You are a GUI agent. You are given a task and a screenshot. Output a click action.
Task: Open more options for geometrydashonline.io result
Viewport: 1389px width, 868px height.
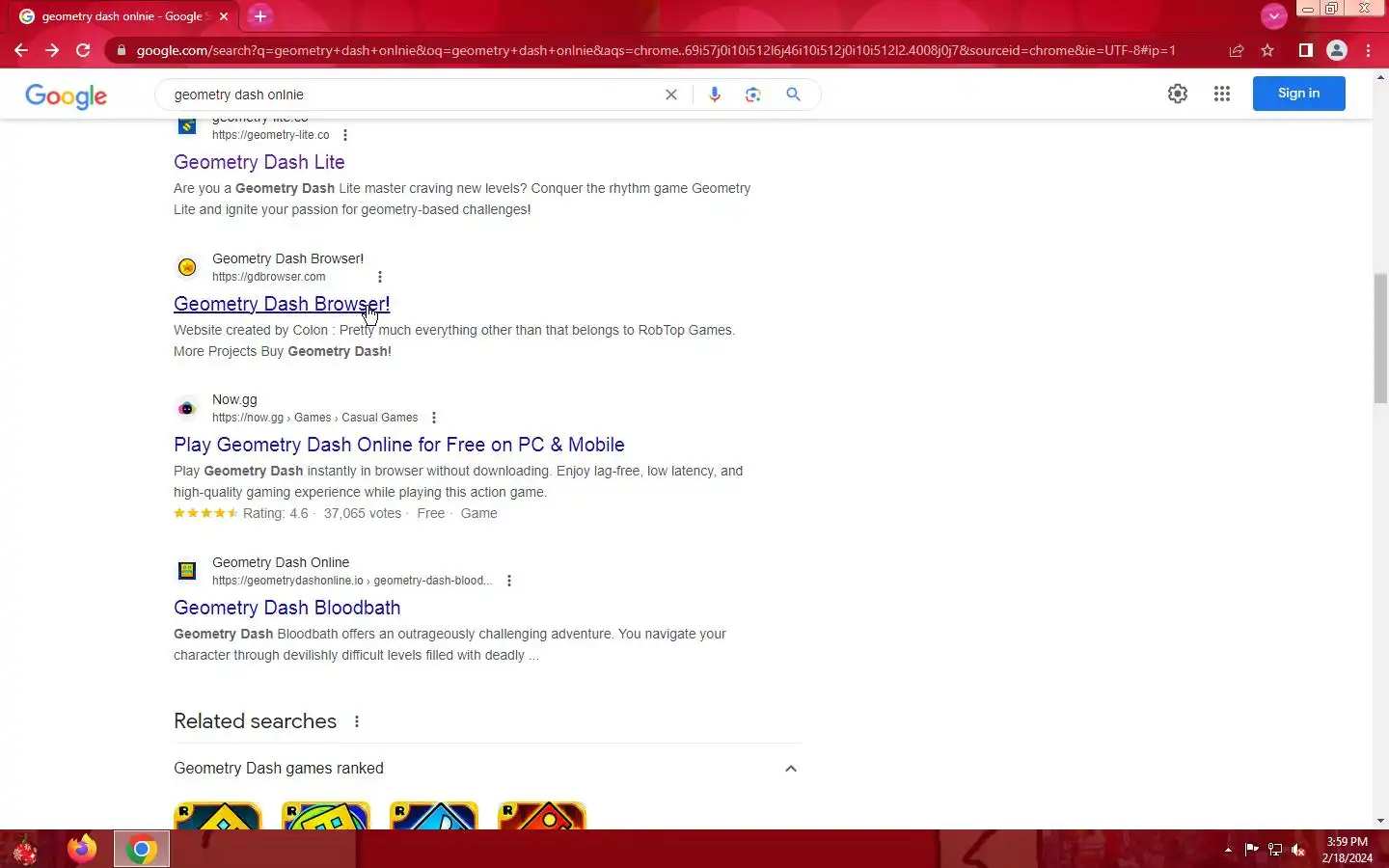[509, 581]
